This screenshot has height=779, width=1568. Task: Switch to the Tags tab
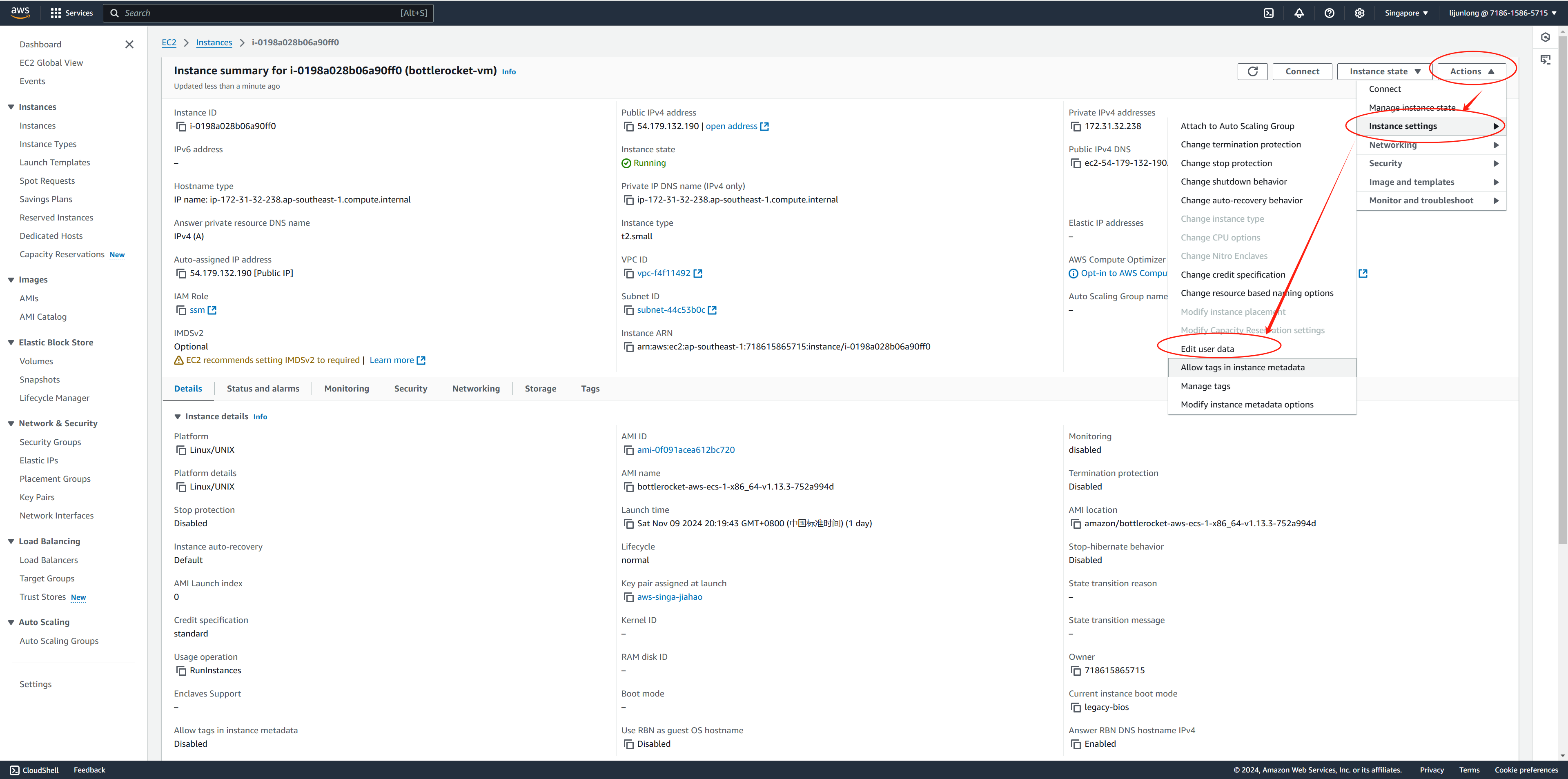pos(590,389)
